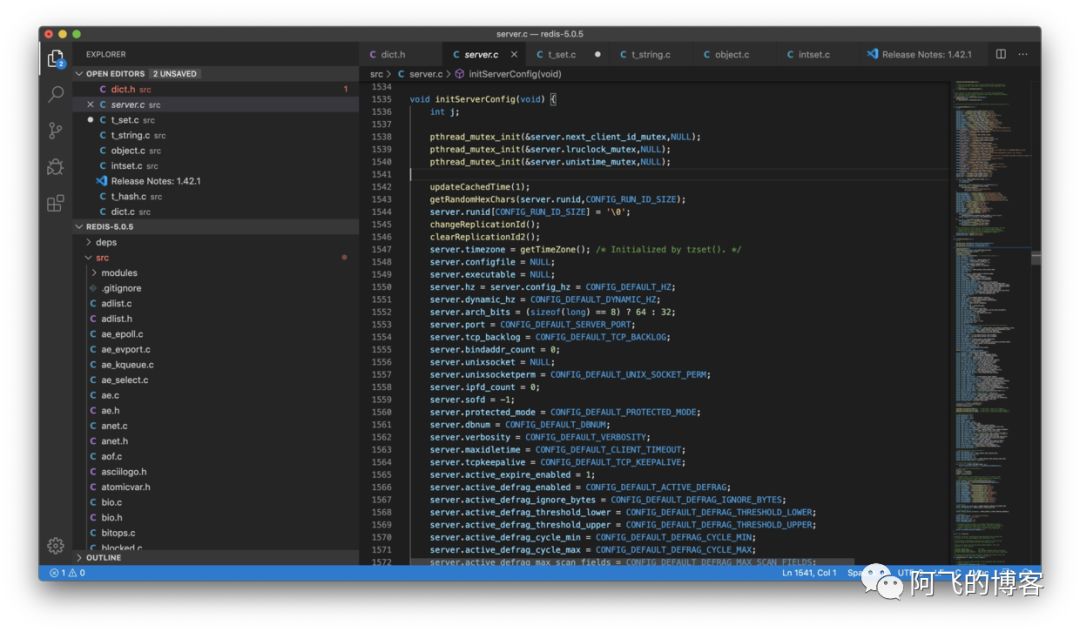Viewport: 1080px width, 632px height.
Task: Close the server.c editor tab
Action: point(514,55)
